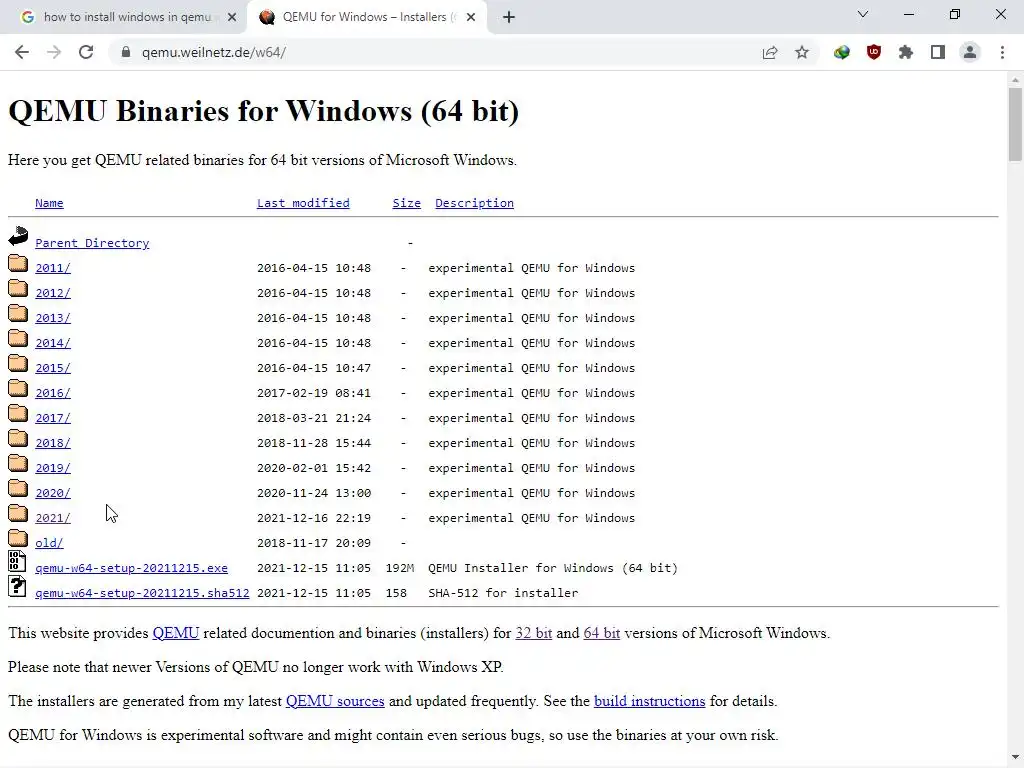Click the scrollbar down arrow
This screenshot has width=1024, height=768.
(1015, 758)
